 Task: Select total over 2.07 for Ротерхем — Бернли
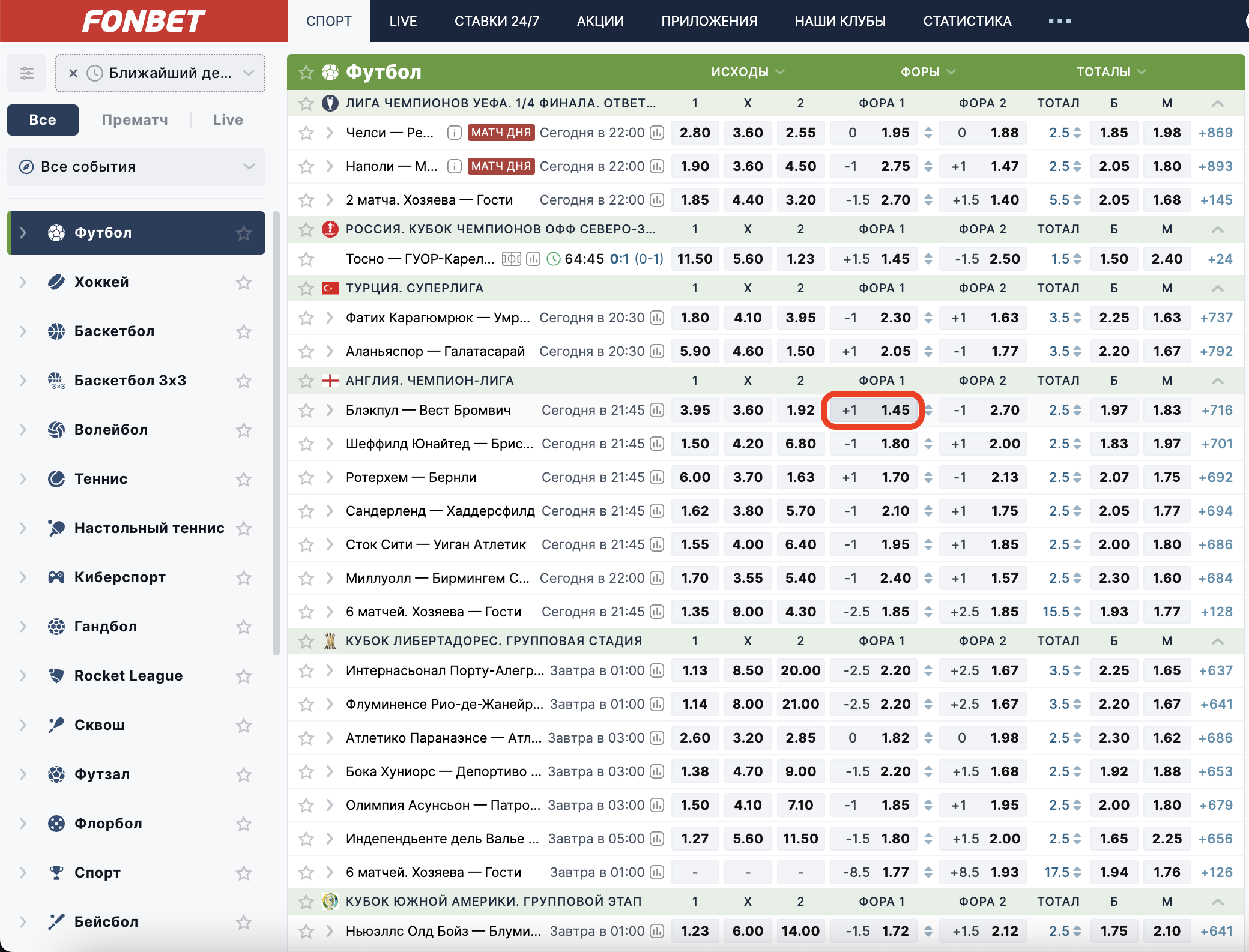tap(1114, 477)
